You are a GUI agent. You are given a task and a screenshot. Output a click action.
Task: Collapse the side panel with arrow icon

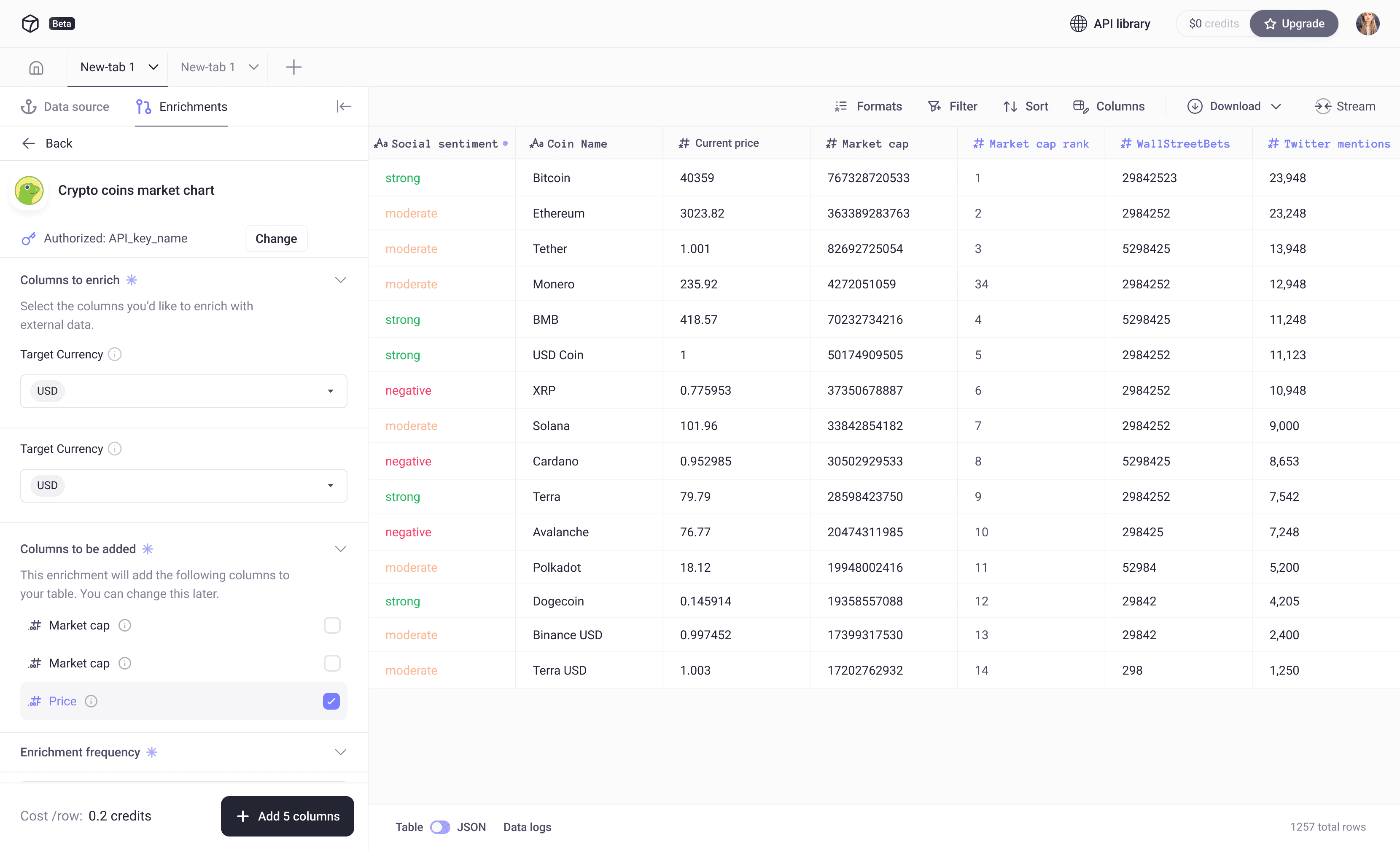[x=343, y=106]
